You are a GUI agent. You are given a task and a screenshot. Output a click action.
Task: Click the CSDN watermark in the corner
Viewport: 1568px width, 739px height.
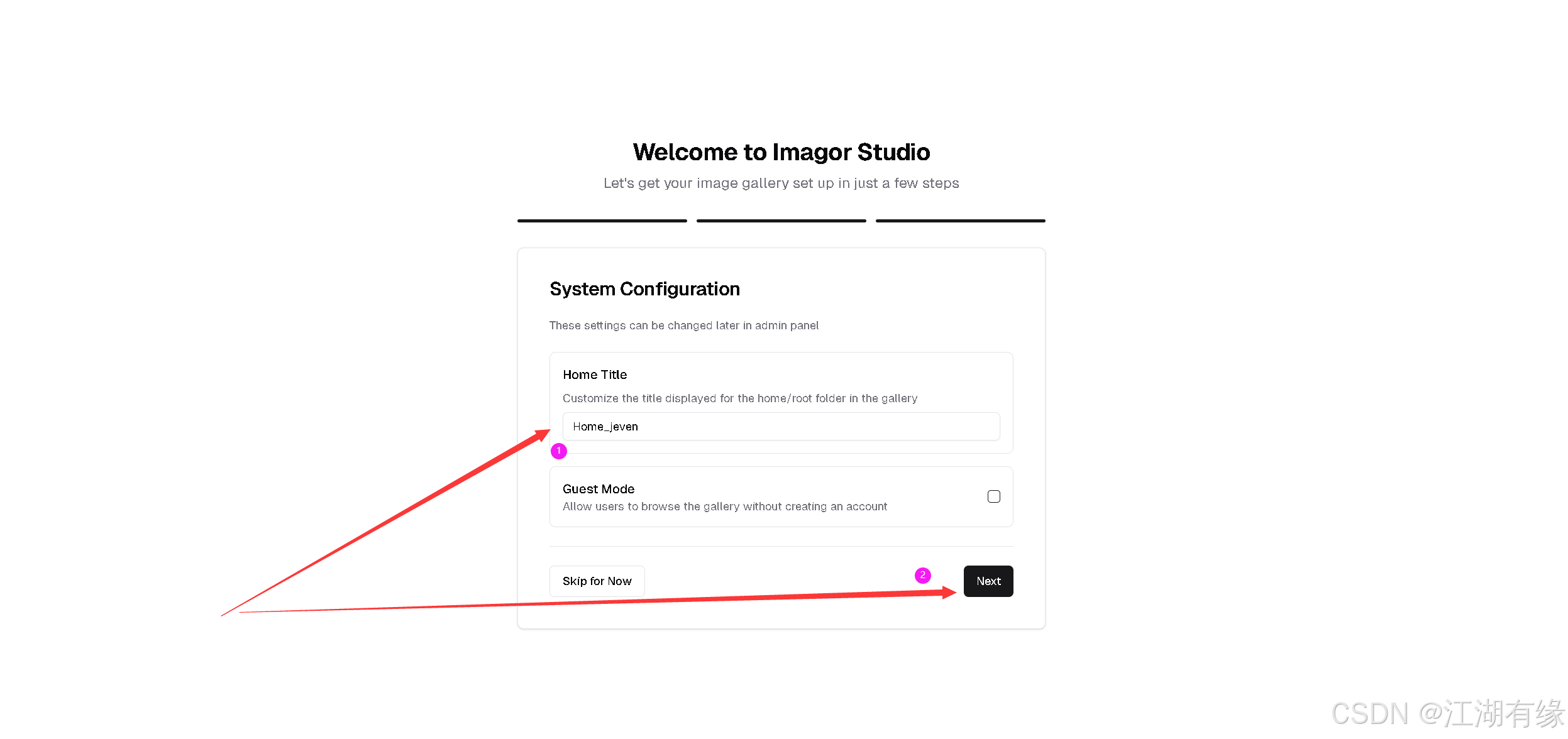pyautogui.click(x=1447, y=714)
